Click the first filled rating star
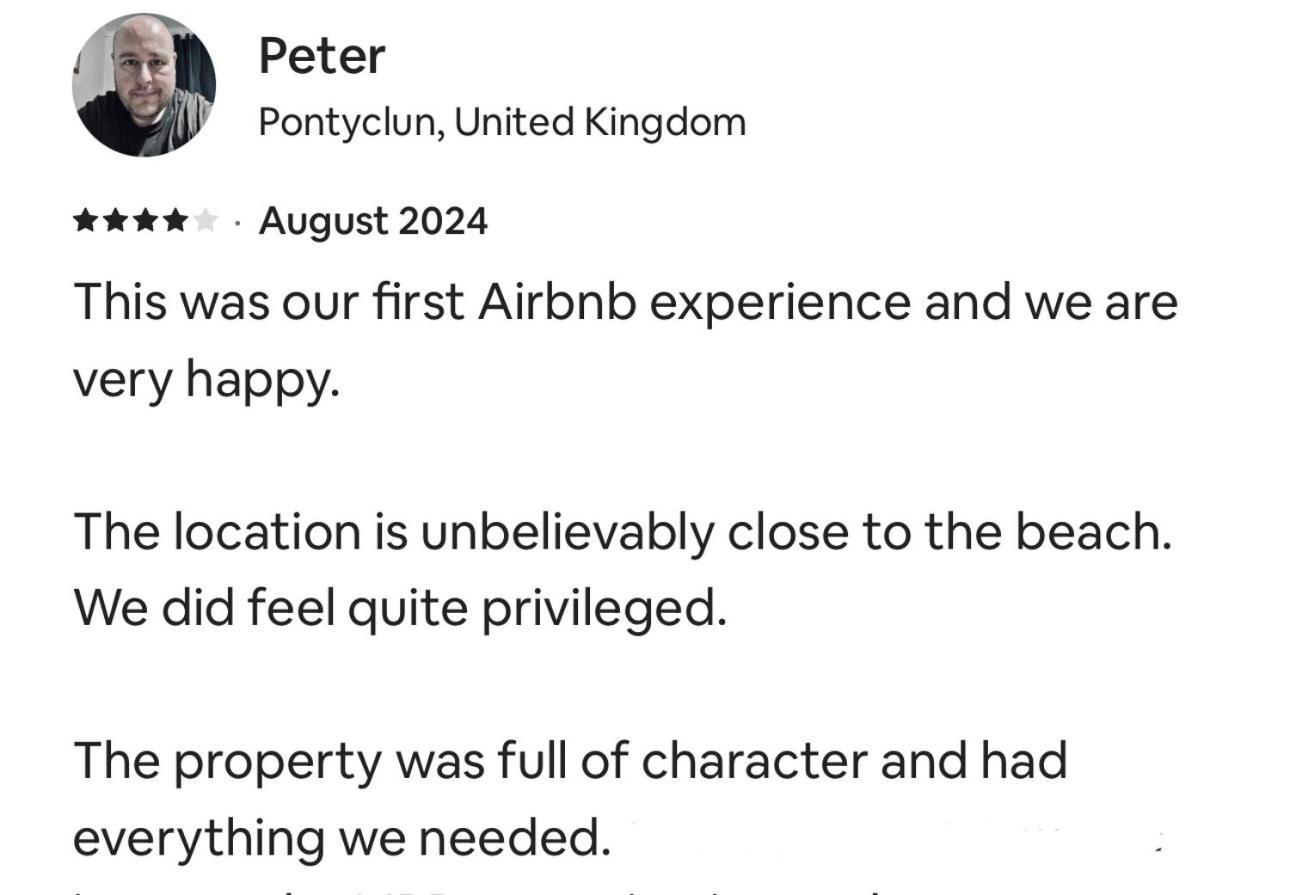 coord(85,221)
